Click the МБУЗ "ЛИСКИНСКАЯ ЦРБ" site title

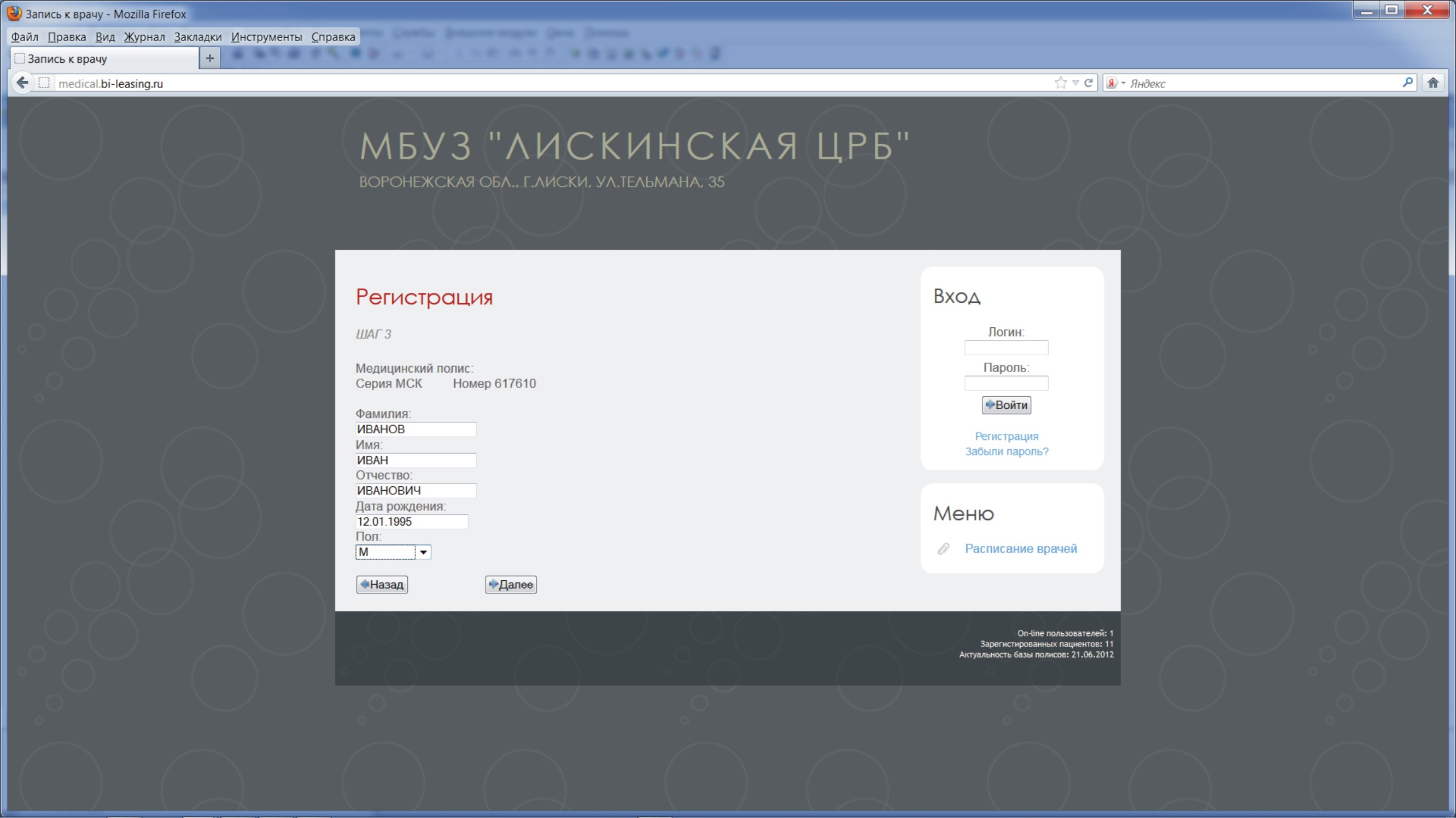point(635,146)
